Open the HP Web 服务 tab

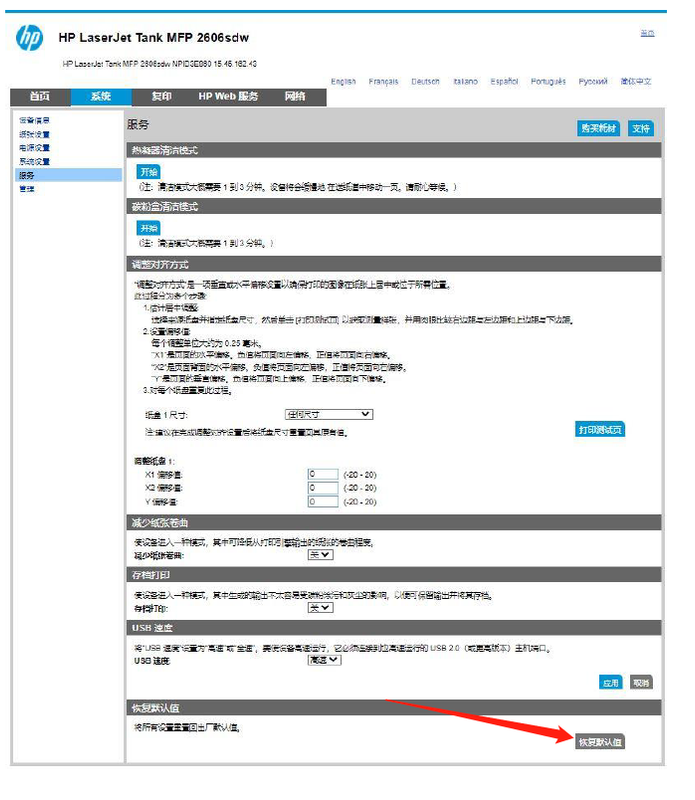coord(228,97)
